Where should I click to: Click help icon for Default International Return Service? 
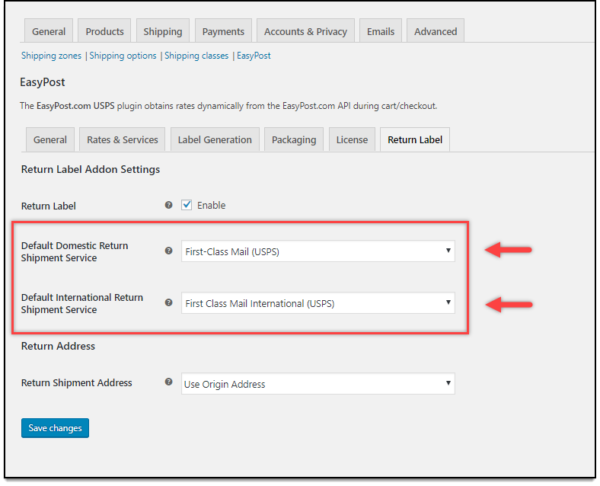tap(168, 302)
